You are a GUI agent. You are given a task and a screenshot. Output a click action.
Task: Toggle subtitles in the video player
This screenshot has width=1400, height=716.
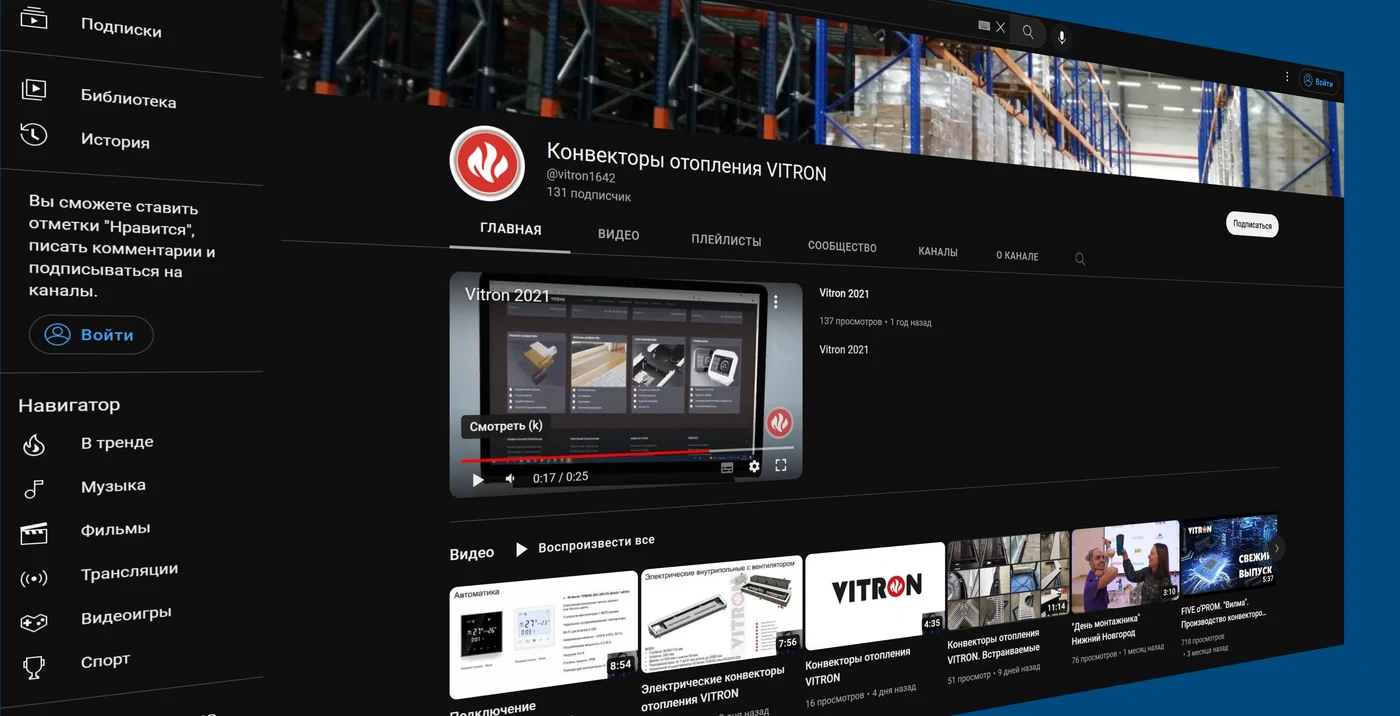click(x=727, y=468)
